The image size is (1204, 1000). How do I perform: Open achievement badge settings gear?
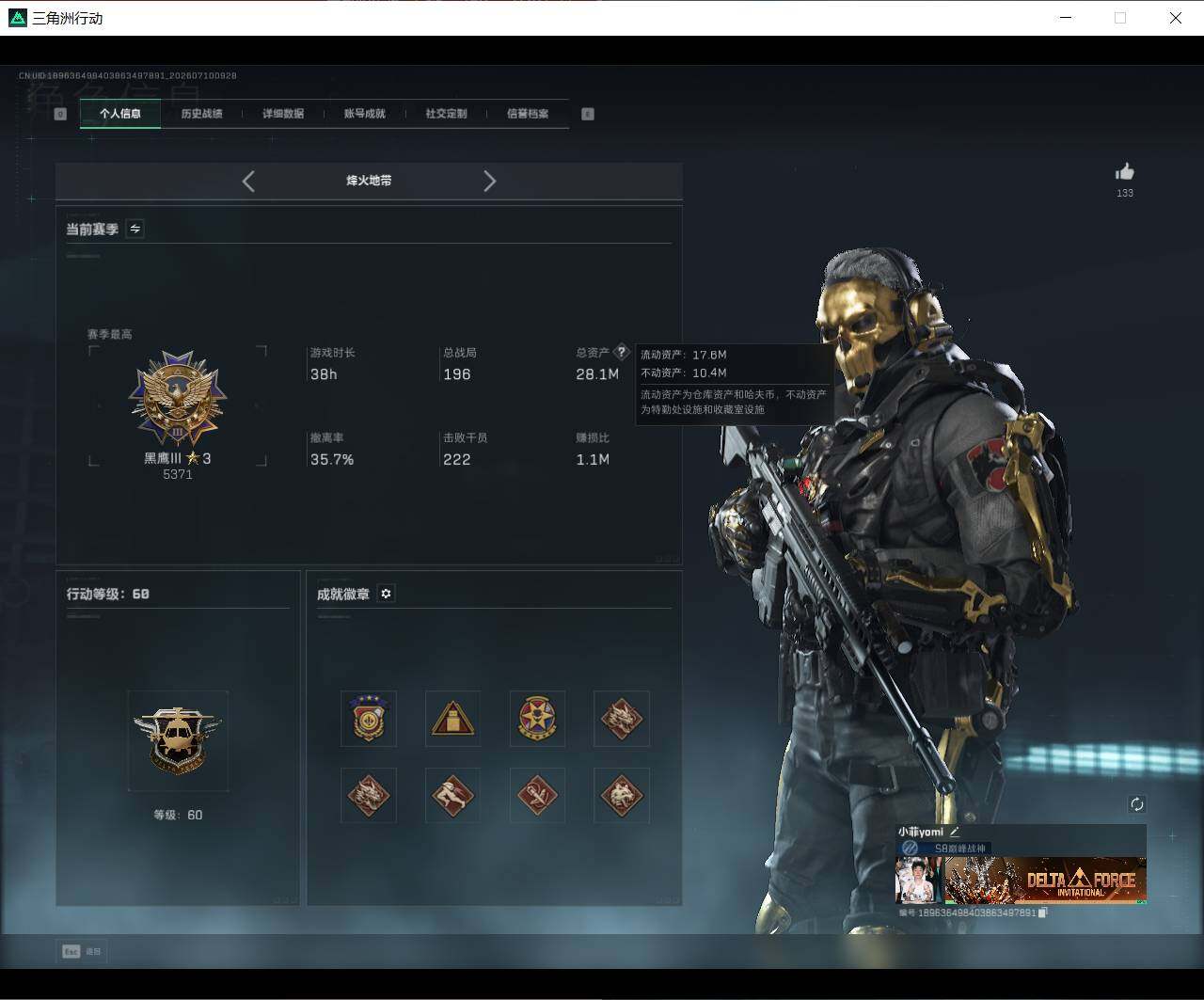click(x=386, y=594)
